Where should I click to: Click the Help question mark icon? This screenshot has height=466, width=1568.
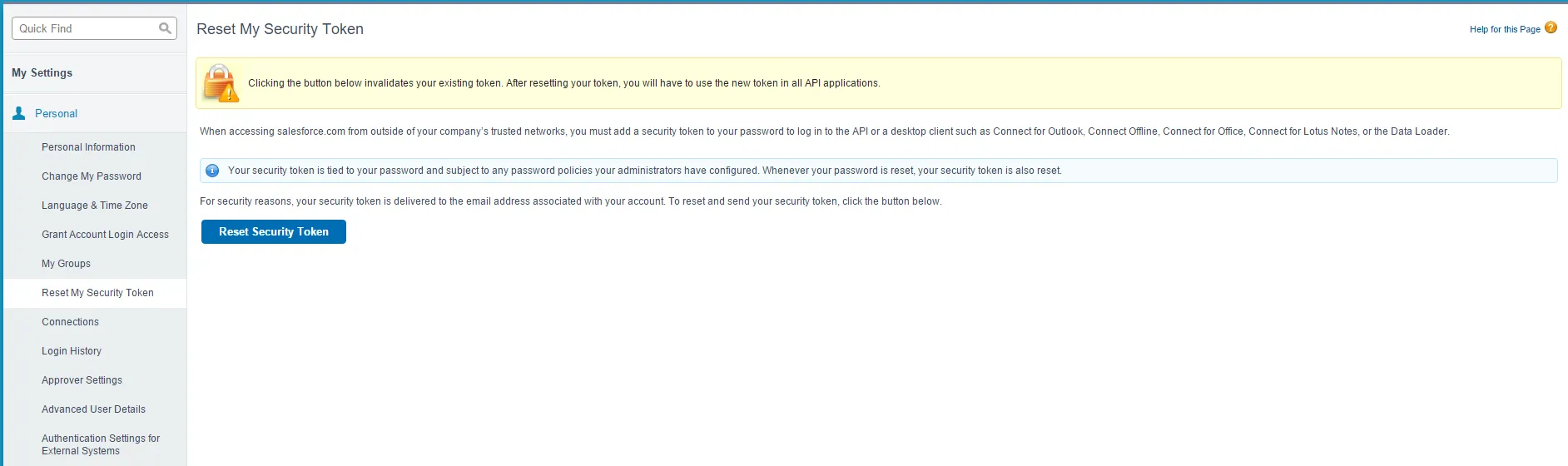(x=1551, y=27)
